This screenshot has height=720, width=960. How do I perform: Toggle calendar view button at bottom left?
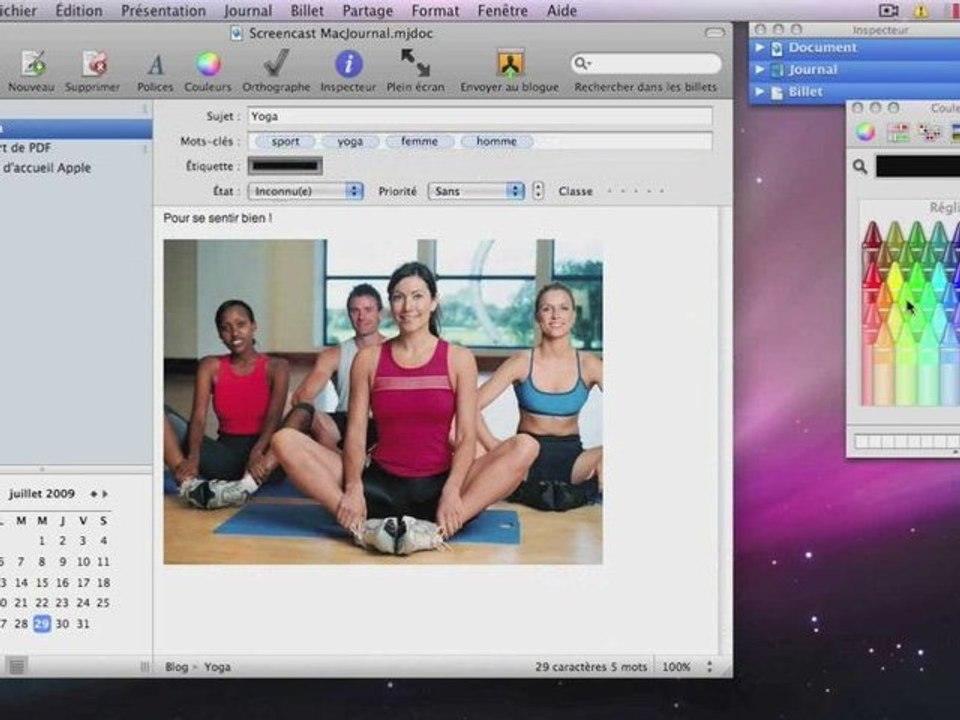pyautogui.click(x=17, y=666)
